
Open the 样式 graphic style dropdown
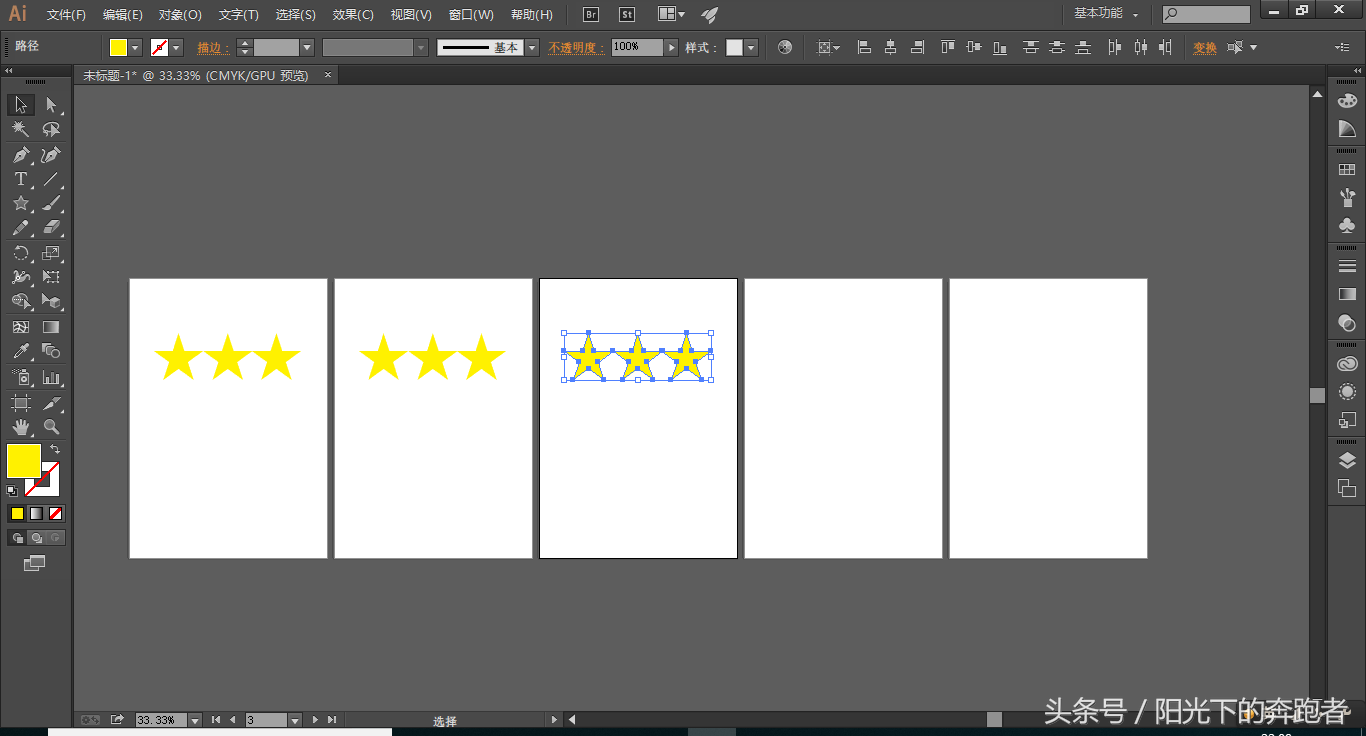click(x=750, y=47)
